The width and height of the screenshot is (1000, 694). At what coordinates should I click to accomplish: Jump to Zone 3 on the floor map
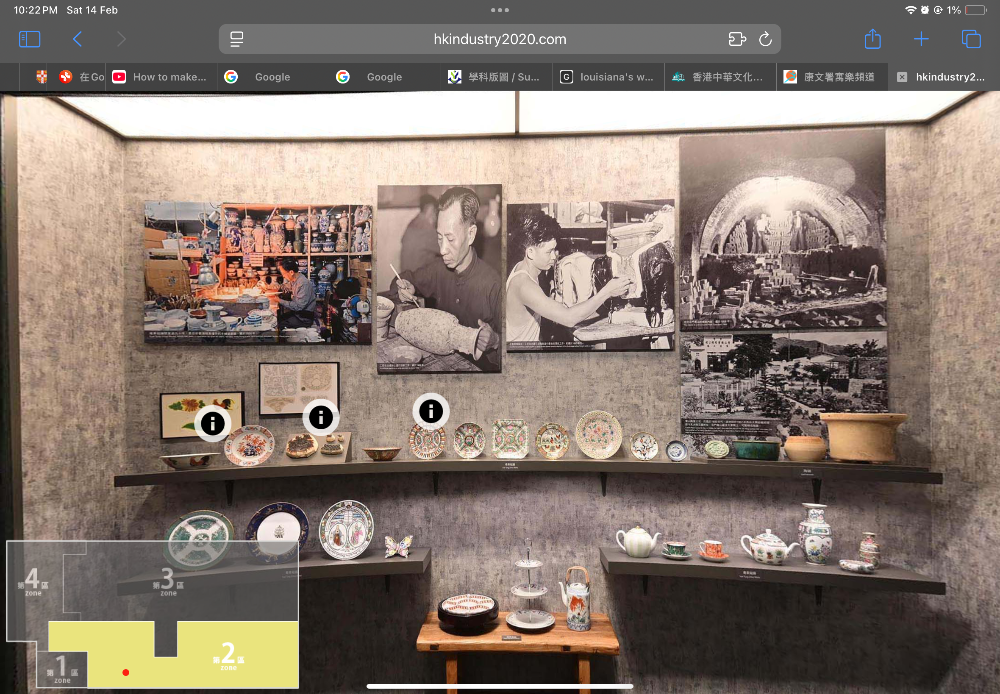166,582
